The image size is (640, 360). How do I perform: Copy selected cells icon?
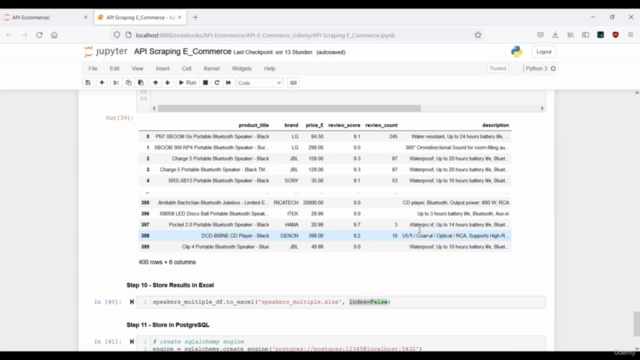[x=128, y=83]
